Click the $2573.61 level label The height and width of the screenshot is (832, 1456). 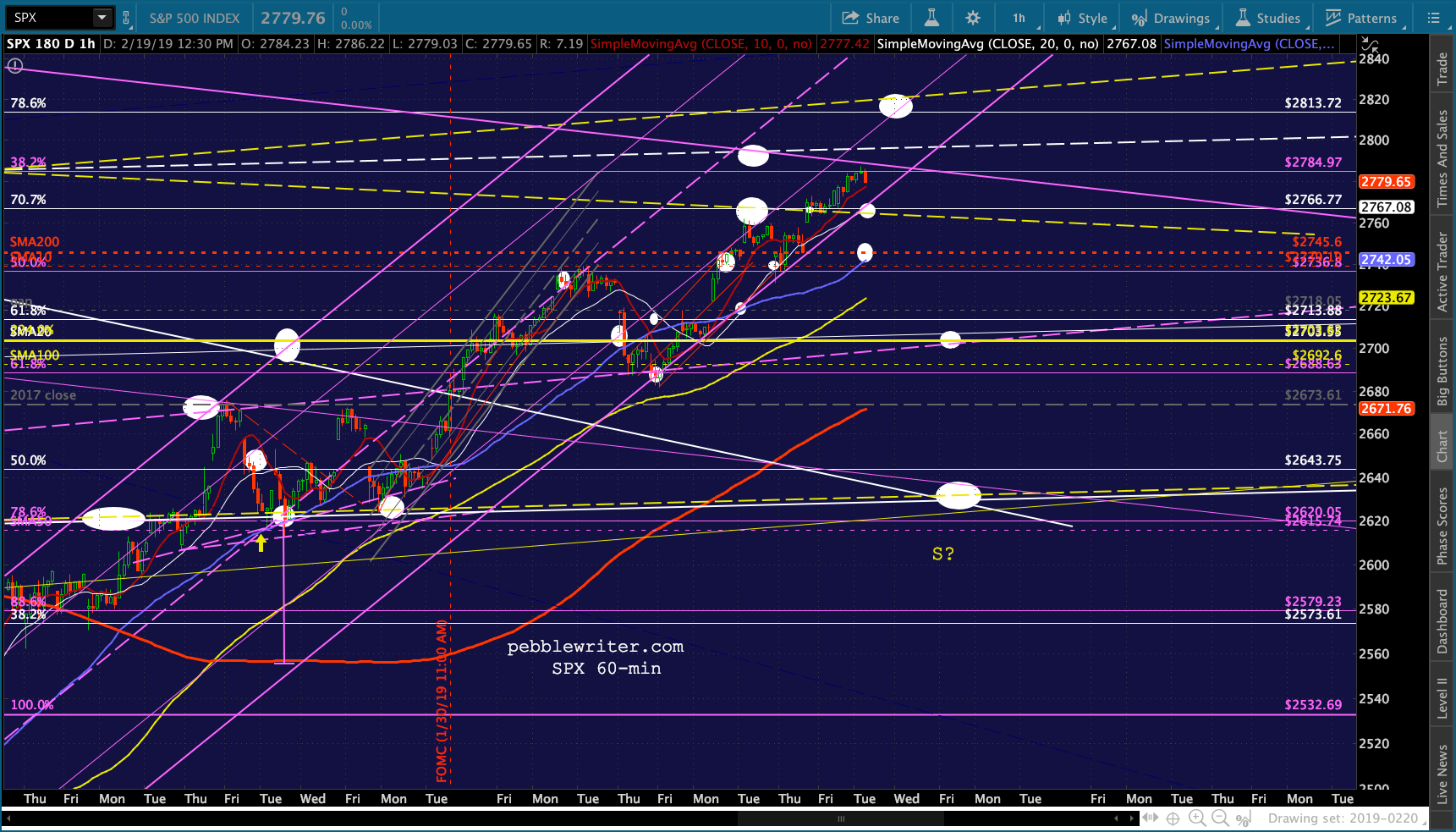[1313, 614]
